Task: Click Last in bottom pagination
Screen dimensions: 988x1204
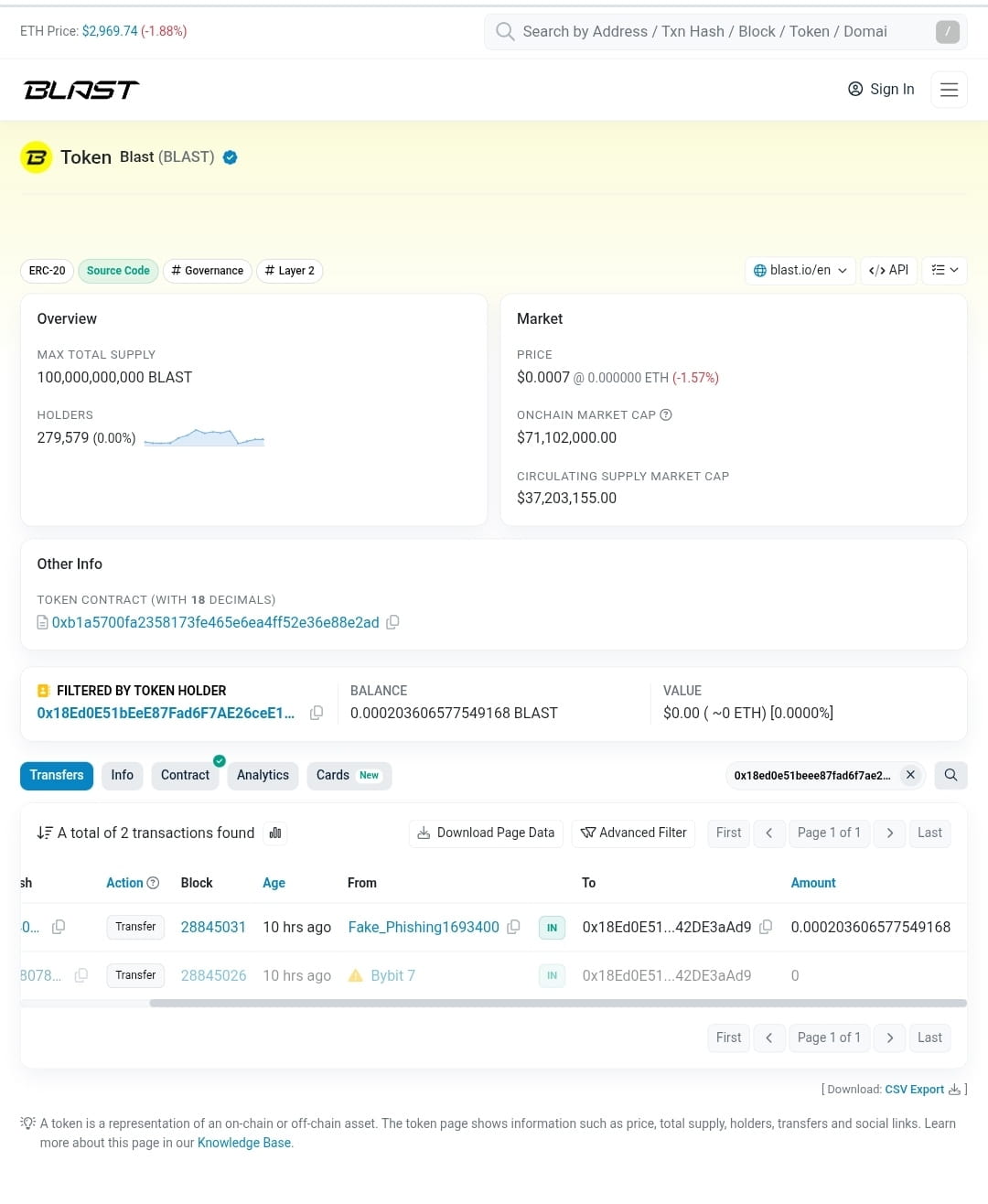Action: 929,1037
